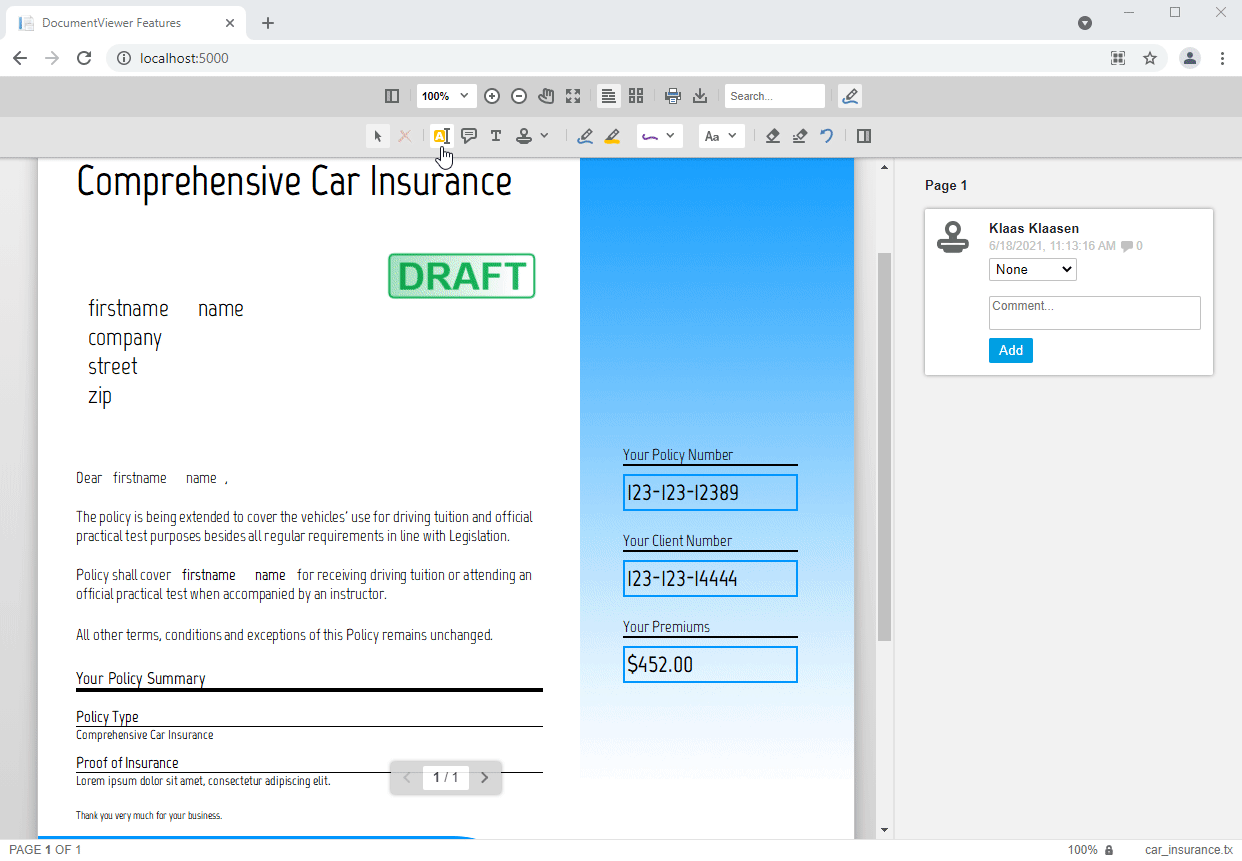
Task: Click the lock icon in status bar
Action: pyautogui.click(x=1109, y=850)
